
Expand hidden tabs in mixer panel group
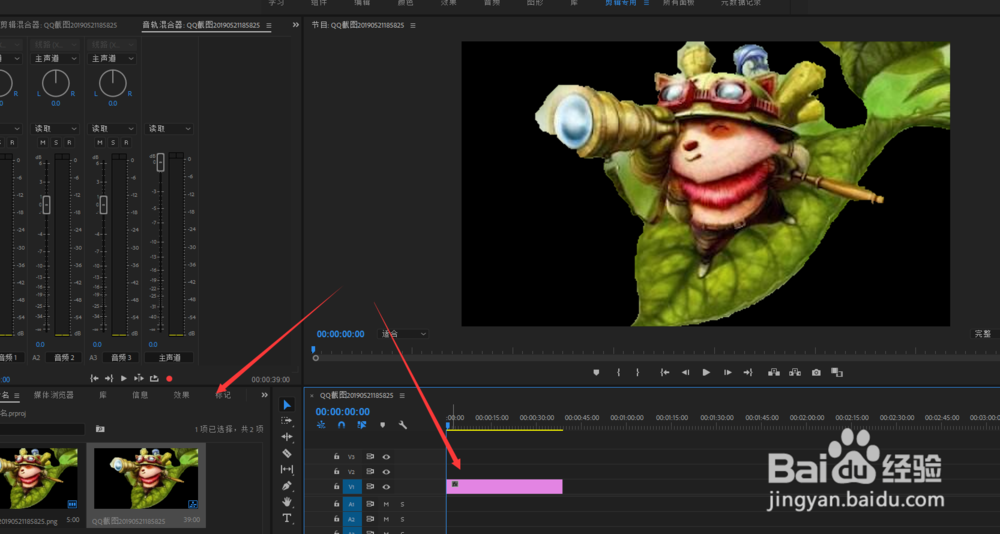tap(295, 25)
